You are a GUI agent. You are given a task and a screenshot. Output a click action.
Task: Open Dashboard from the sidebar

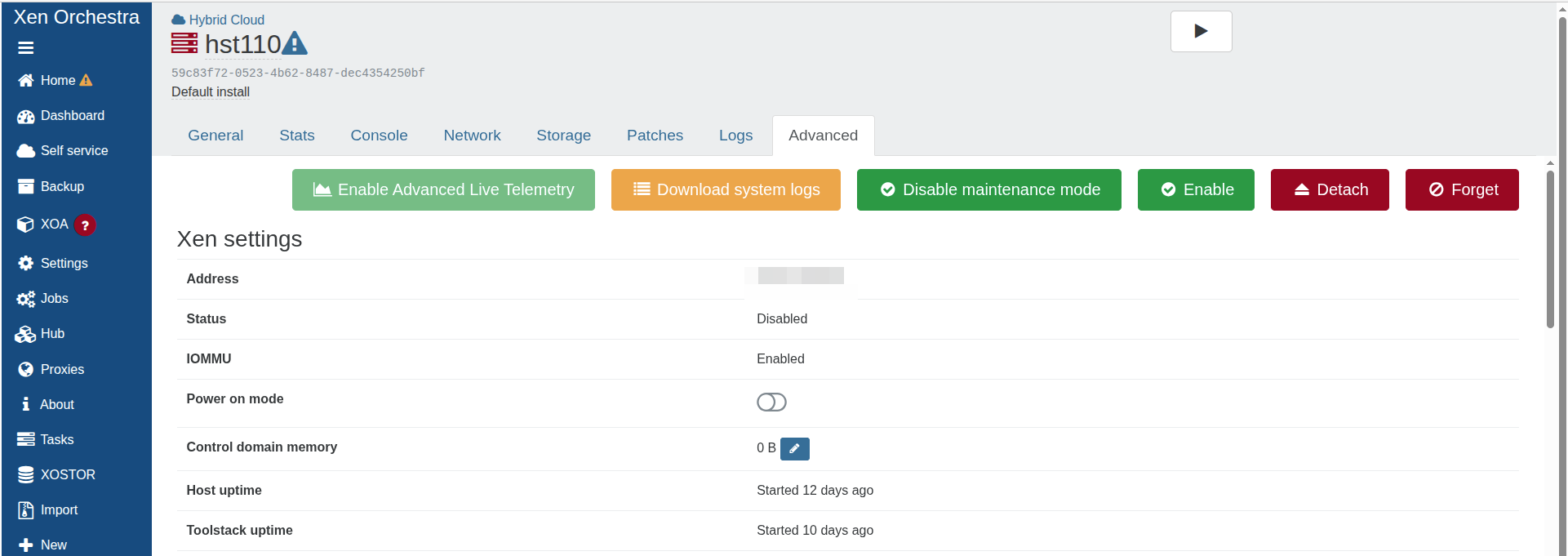pos(72,116)
